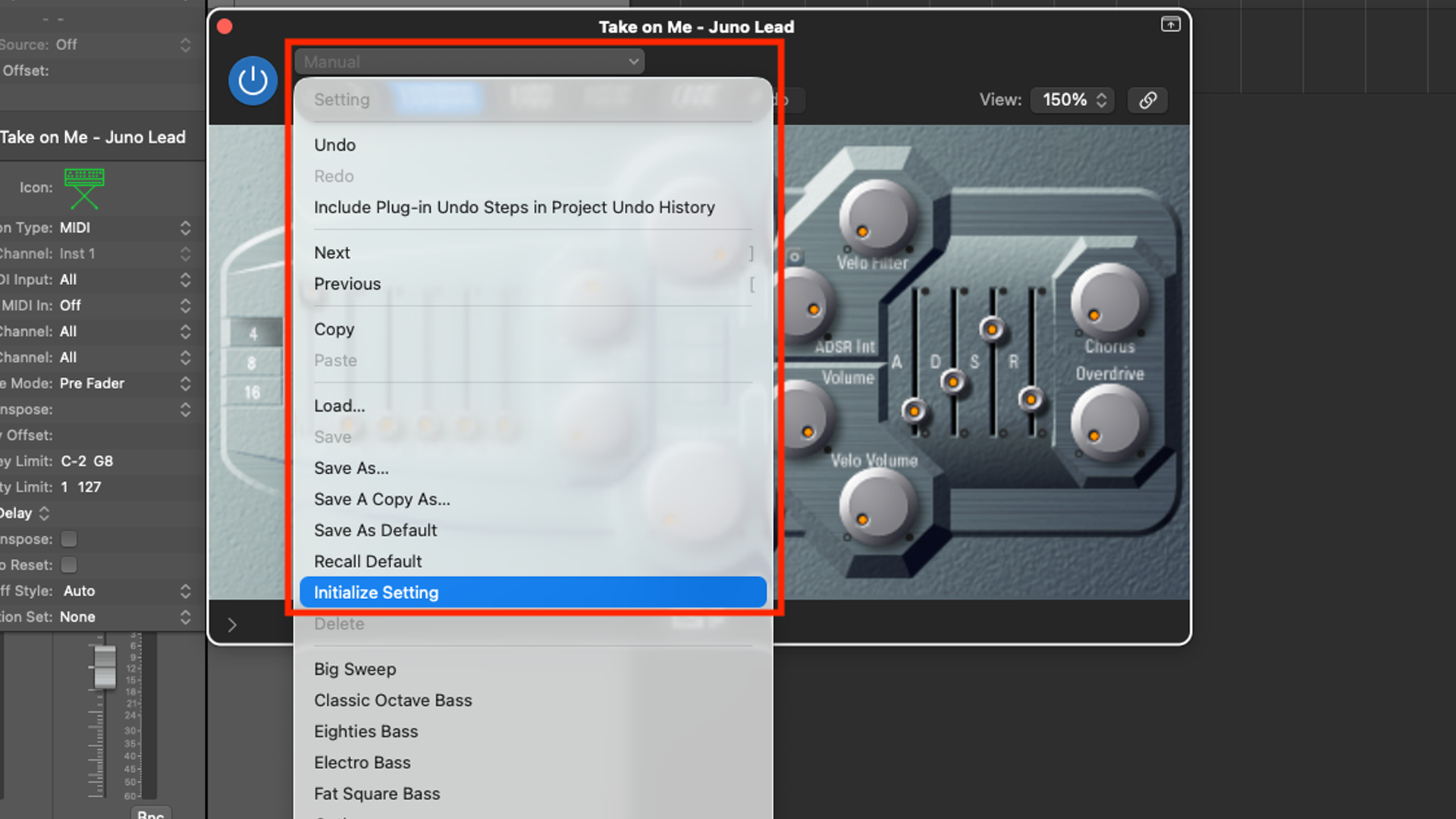Click the Velo Volume knob
This screenshot has height=819, width=1456.
click(877, 506)
